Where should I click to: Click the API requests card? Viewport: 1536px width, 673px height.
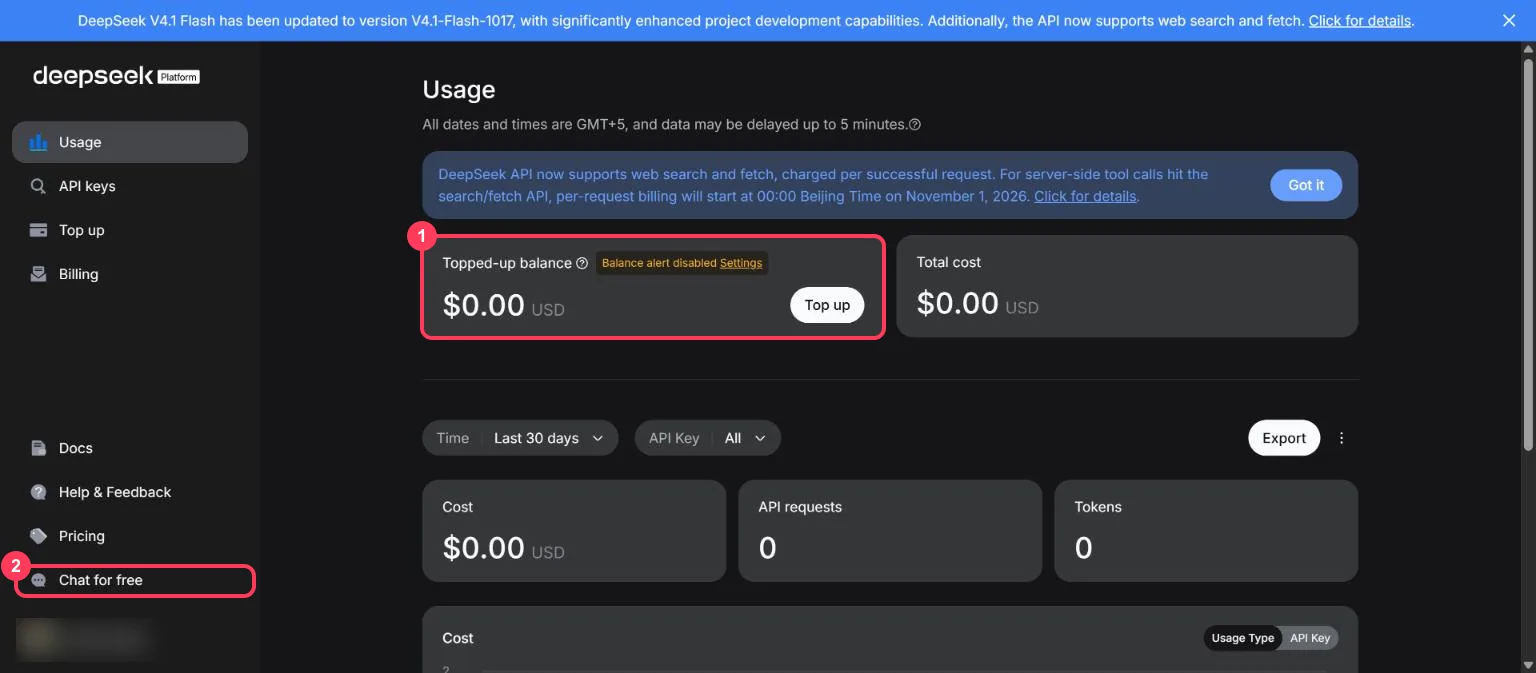890,530
